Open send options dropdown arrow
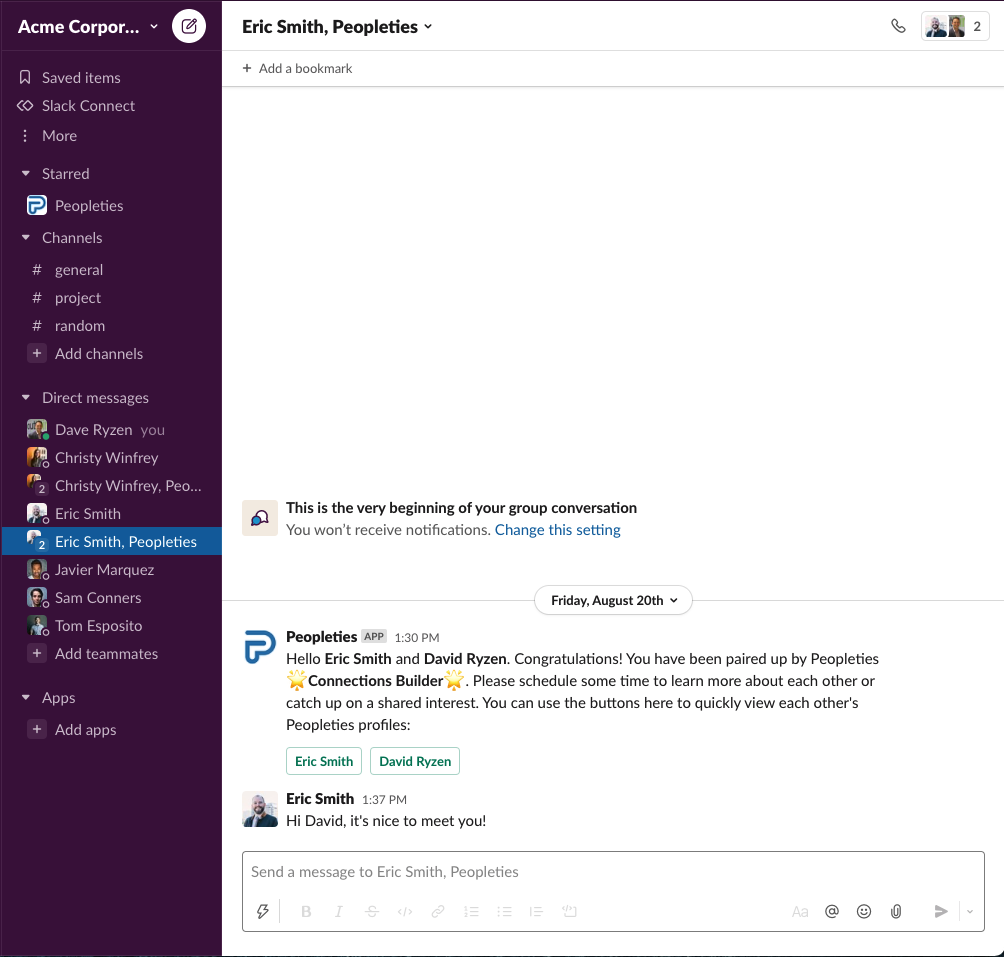The width and height of the screenshot is (1004, 957). [970, 912]
